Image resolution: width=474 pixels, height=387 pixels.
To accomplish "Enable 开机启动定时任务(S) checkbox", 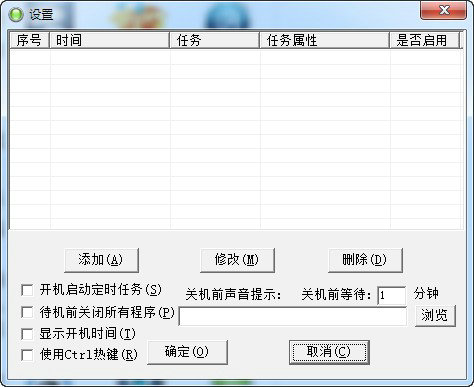I will pyautogui.click(x=27, y=290).
